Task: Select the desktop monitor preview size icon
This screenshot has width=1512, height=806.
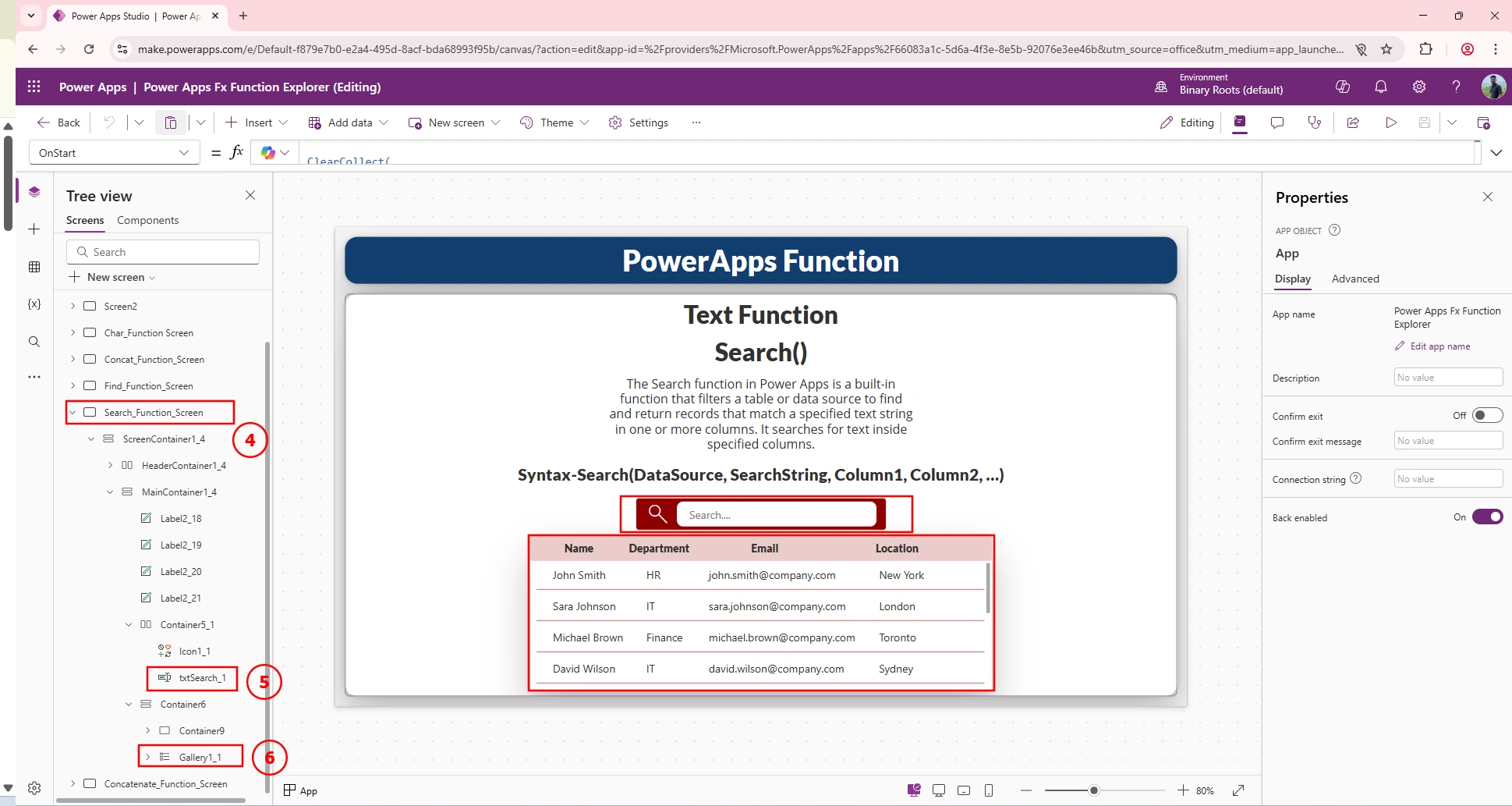Action: pyautogui.click(x=939, y=790)
